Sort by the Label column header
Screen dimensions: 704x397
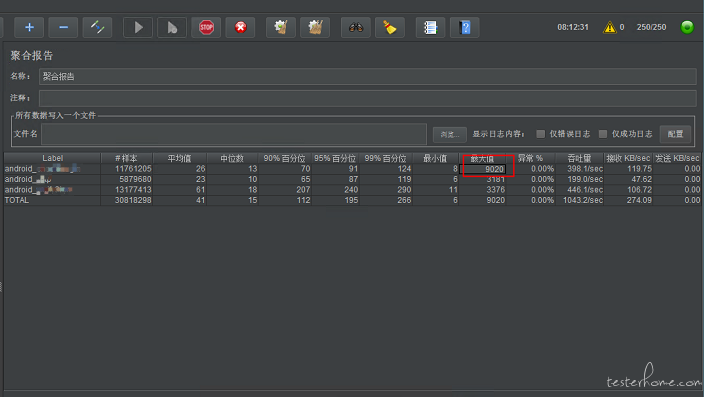(52, 158)
